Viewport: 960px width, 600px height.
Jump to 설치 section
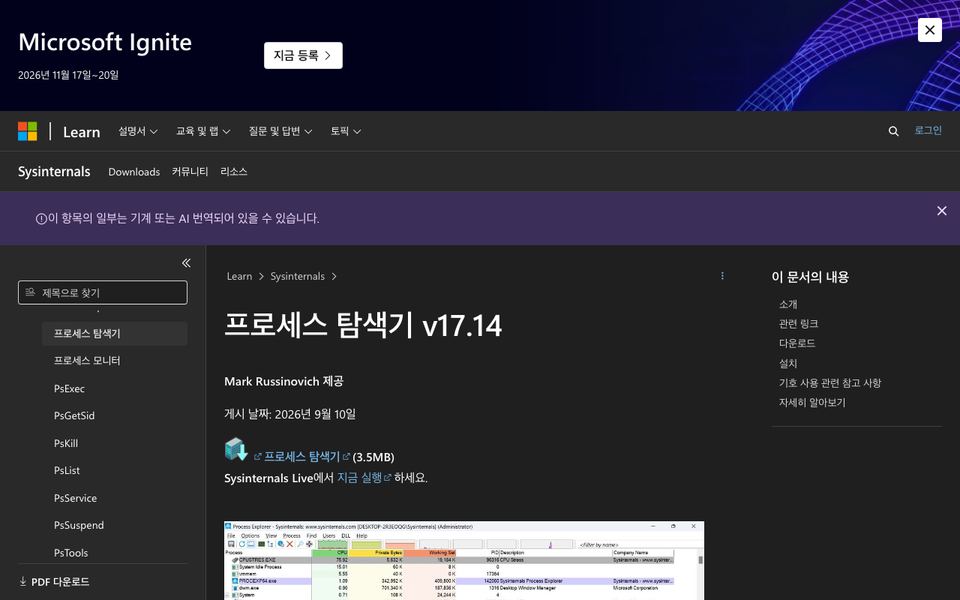788,364
